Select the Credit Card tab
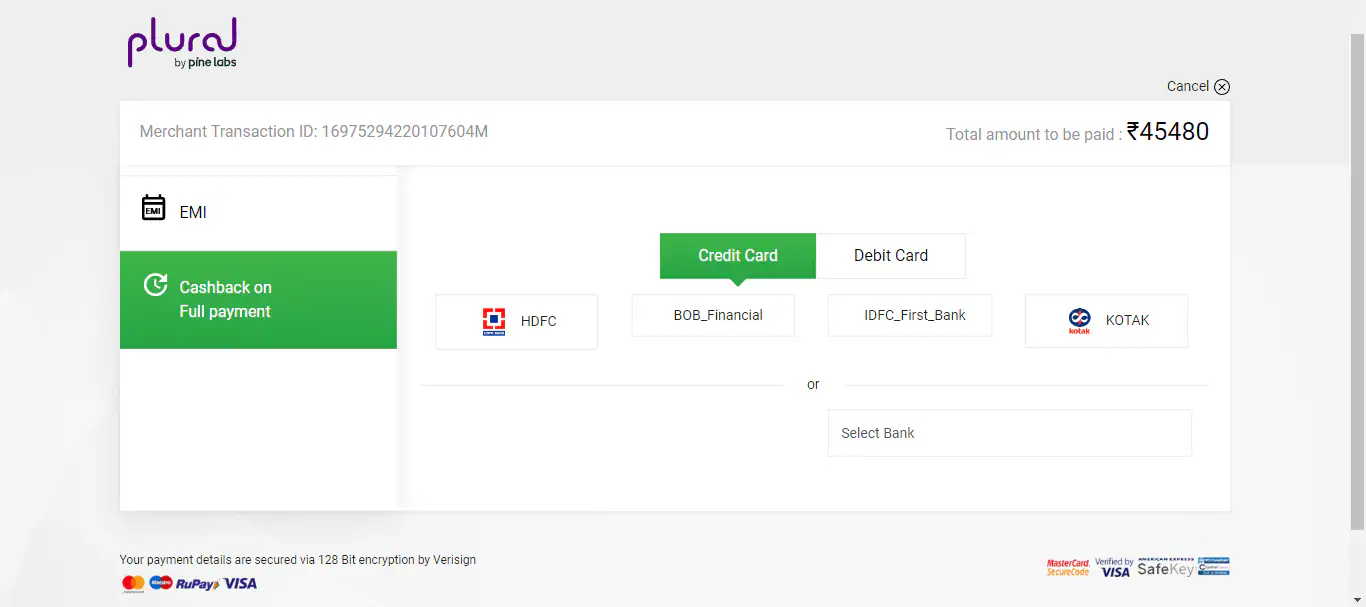1366x607 pixels. [x=738, y=256]
